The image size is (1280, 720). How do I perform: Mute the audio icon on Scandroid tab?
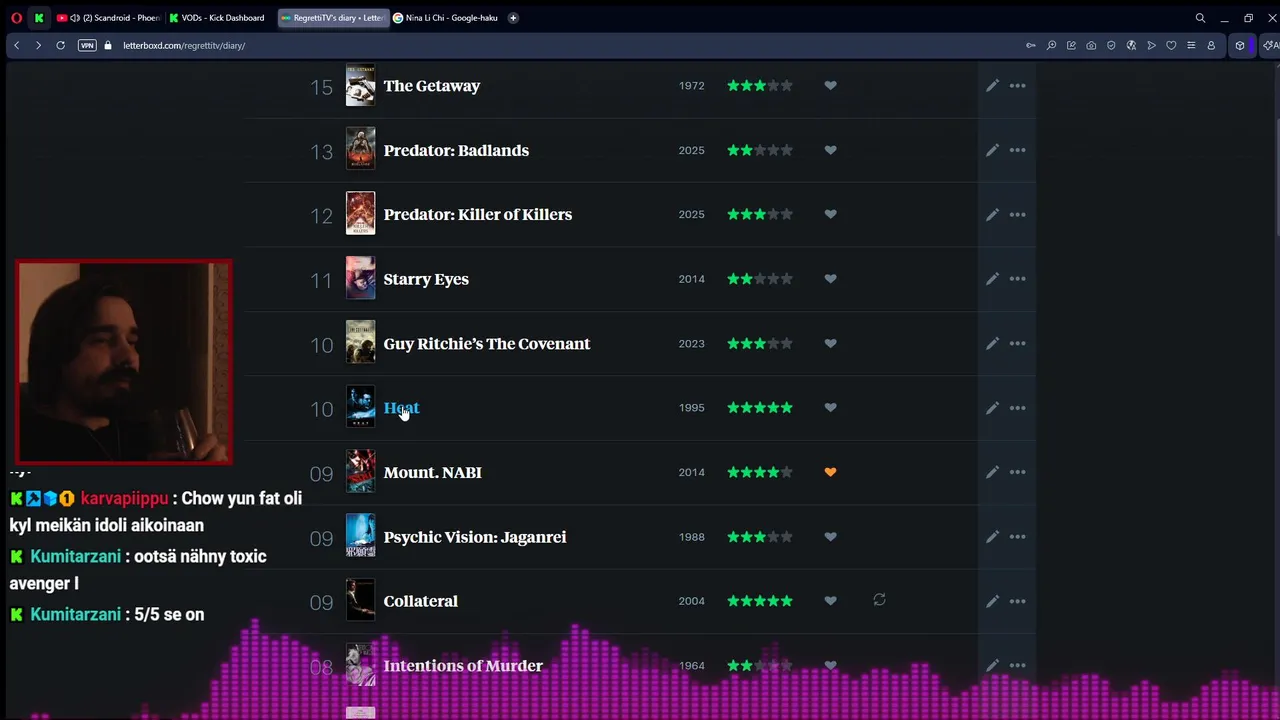click(75, 18)
